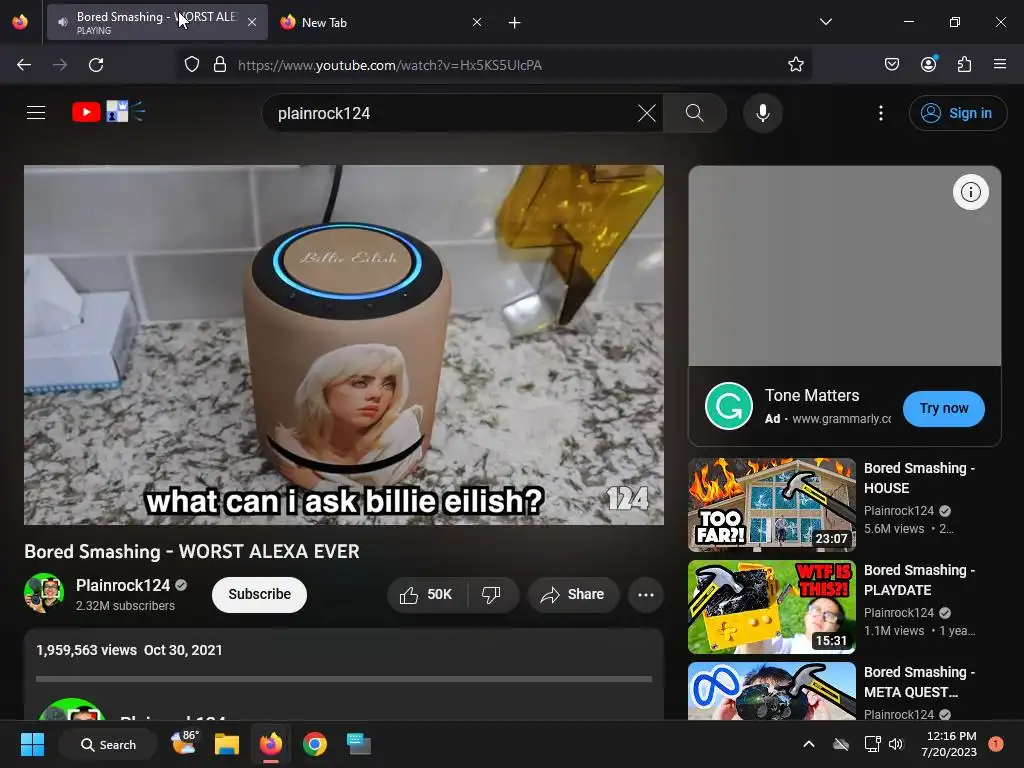Open the YouTube guide hamburger menu

36,113
